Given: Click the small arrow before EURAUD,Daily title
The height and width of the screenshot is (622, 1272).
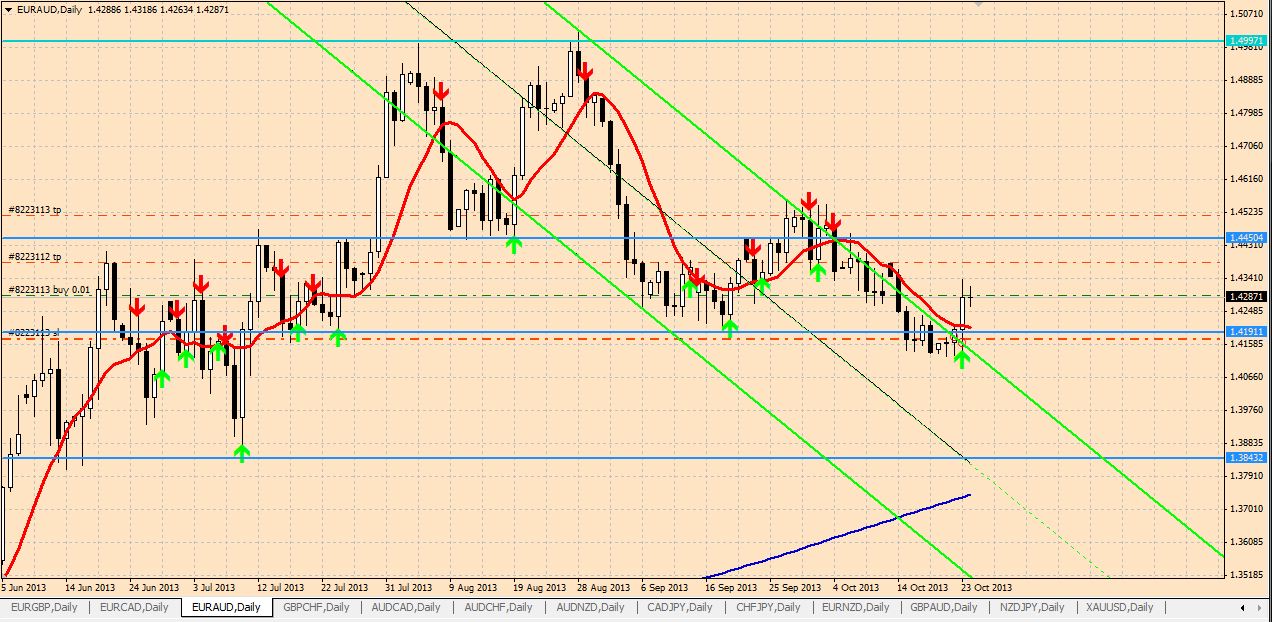Looking at the screenshot, I should tap(9, 9).
